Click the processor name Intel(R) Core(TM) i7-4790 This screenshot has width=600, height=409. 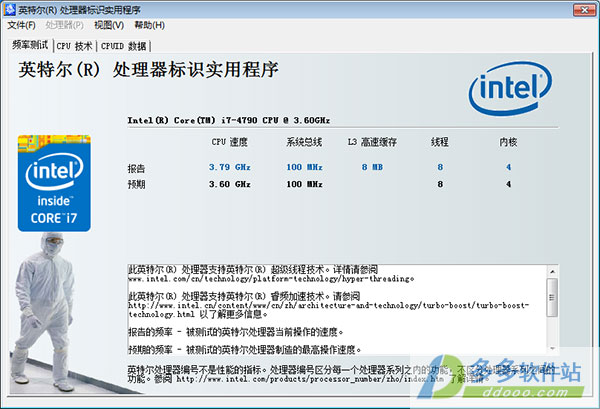coord(228,120)
